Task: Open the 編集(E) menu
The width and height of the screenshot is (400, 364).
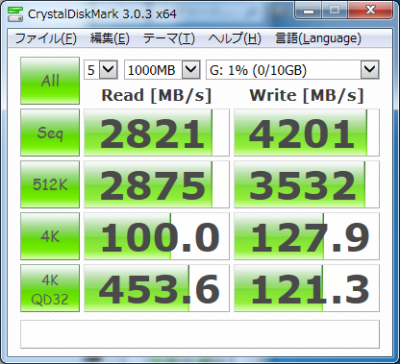Action: (x=109, y=39)
